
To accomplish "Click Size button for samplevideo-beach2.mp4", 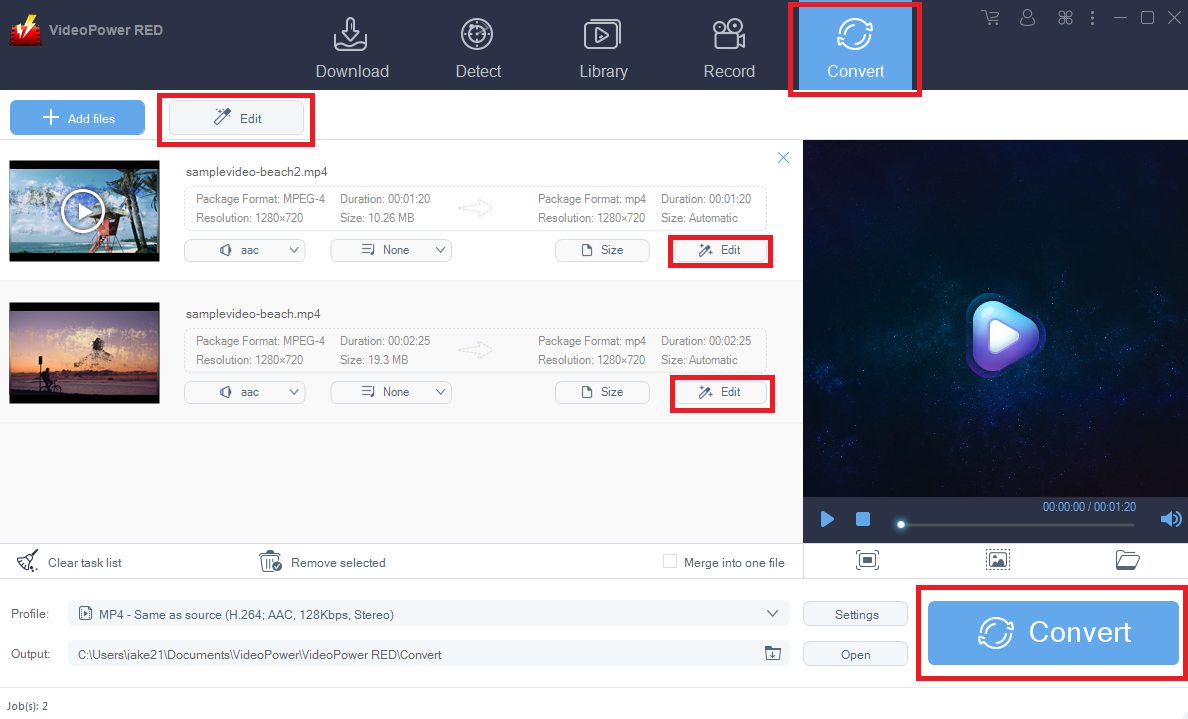I will pos(602,250).
